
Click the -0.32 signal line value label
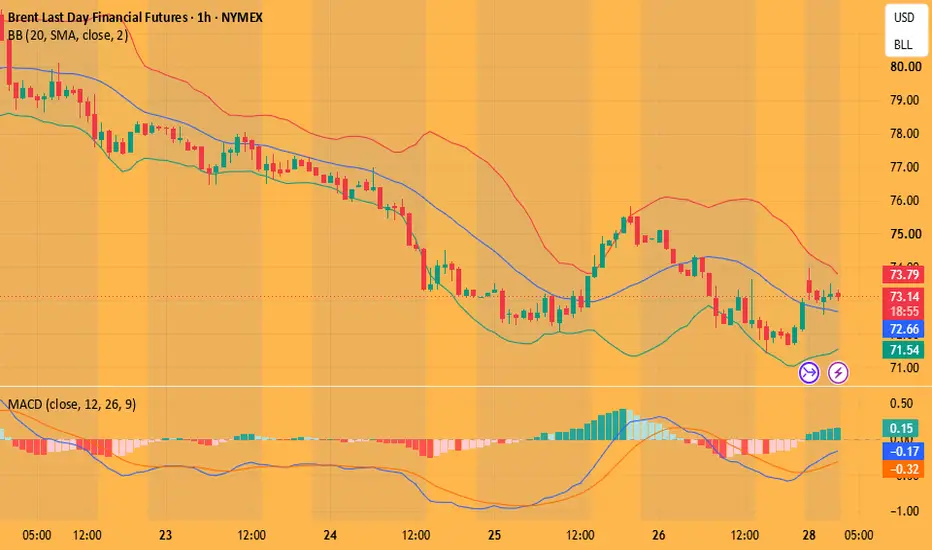pyautogui.click(x=904, y=469)
